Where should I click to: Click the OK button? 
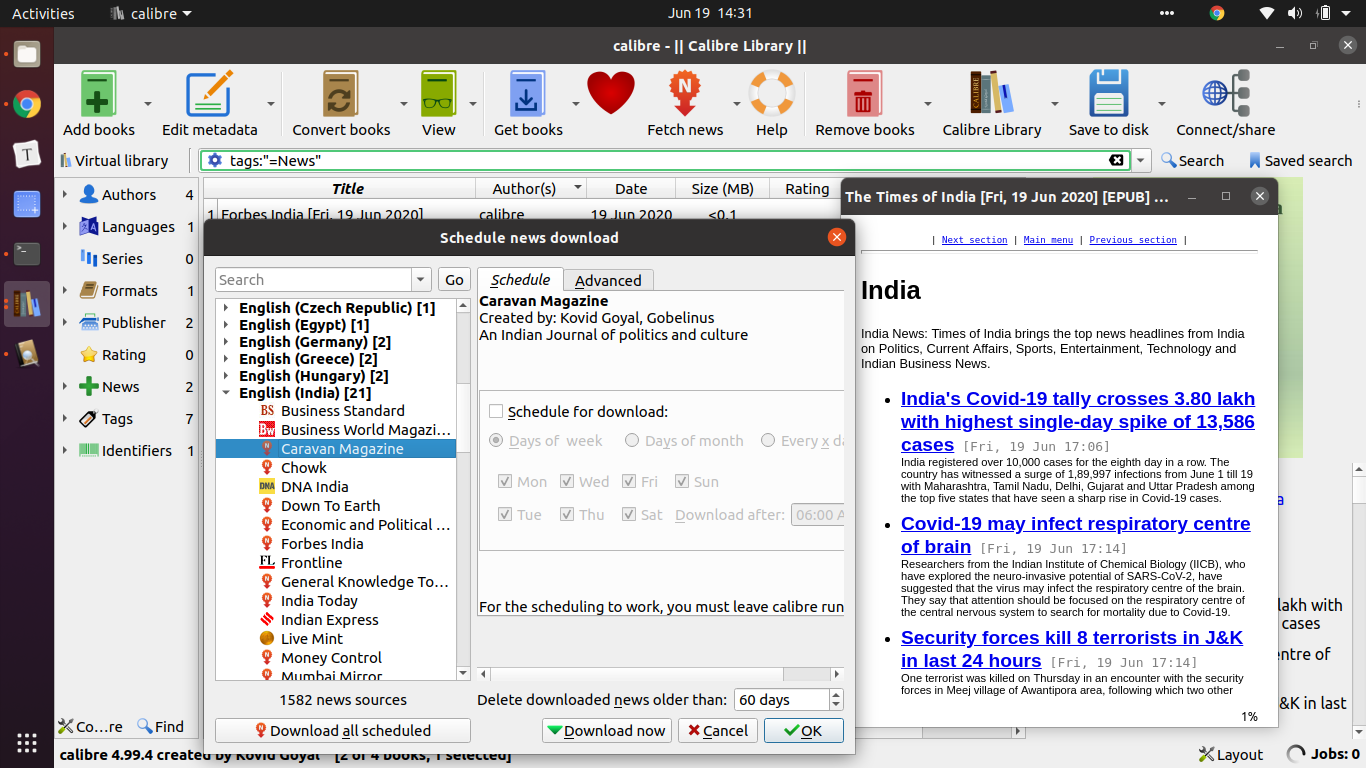803,730
